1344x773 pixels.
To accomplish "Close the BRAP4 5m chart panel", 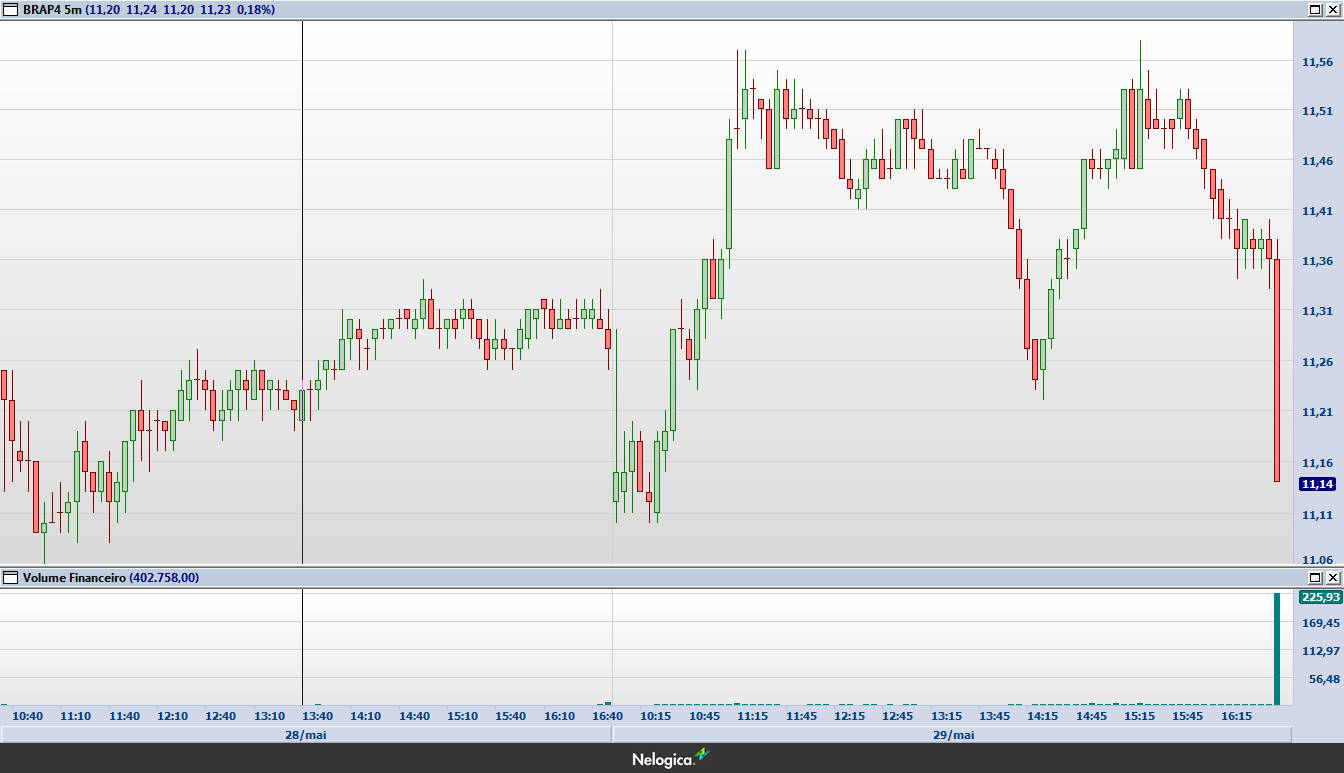I will click(x=1332, y=9).
